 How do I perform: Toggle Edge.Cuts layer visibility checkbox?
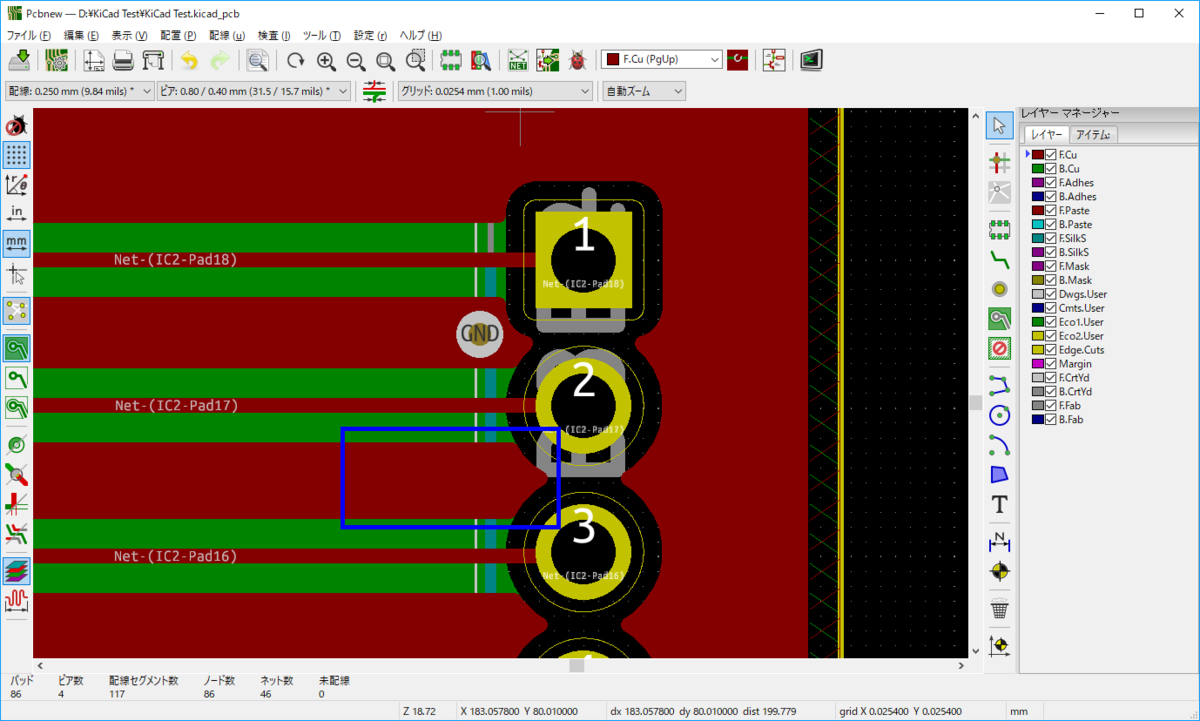click(x=1051, y=350)
